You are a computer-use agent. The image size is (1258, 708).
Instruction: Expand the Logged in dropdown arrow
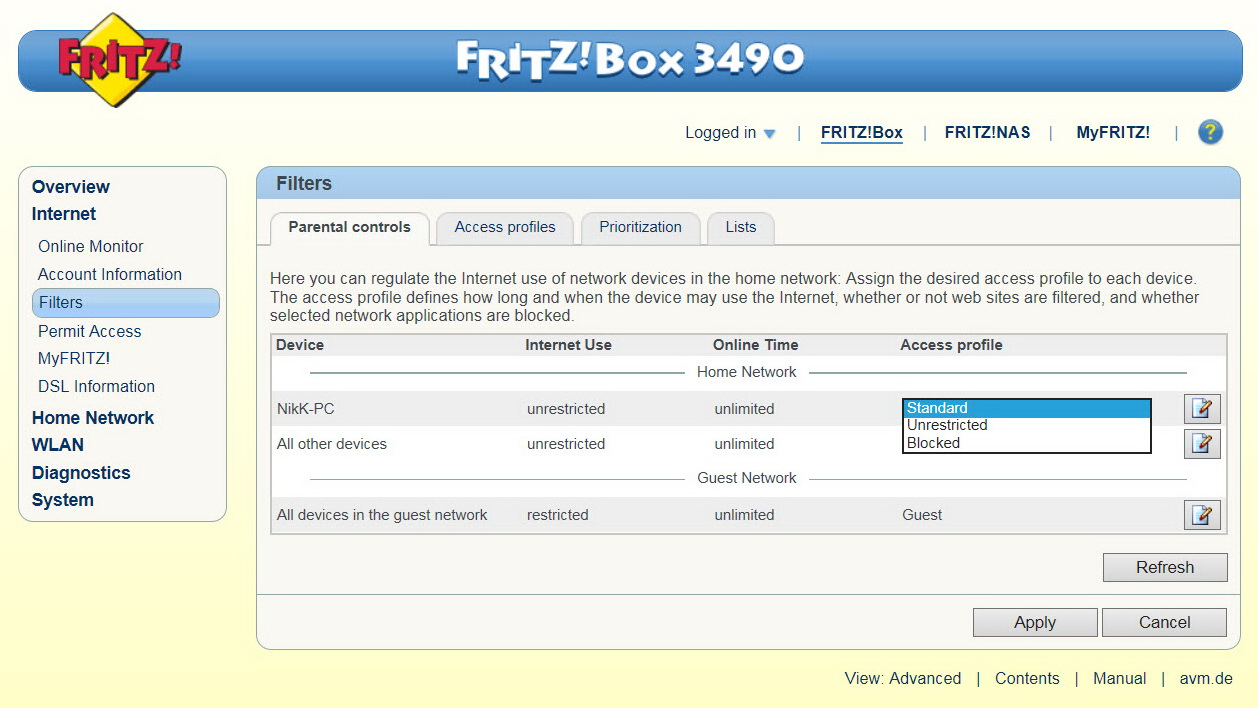tap(769, 134)
